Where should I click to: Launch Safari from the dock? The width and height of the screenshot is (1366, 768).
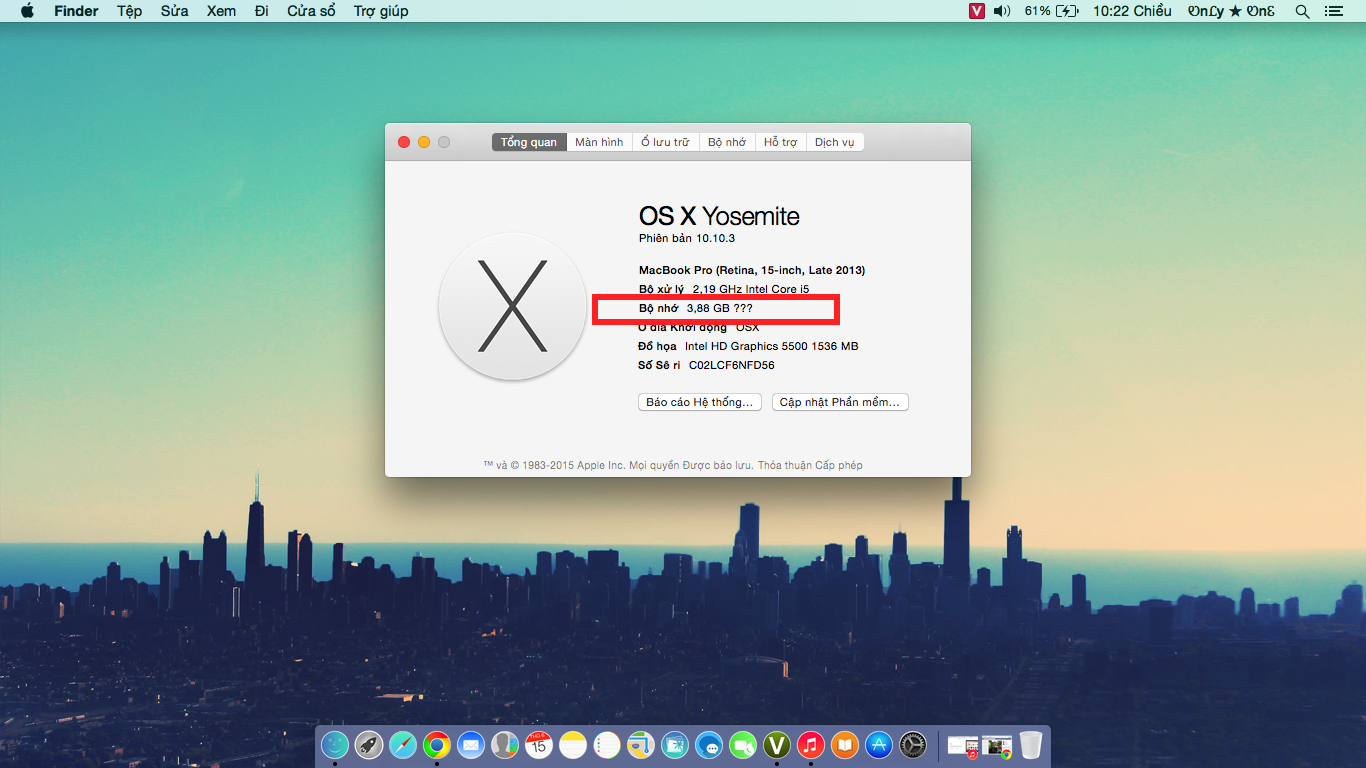click(402, 745)
